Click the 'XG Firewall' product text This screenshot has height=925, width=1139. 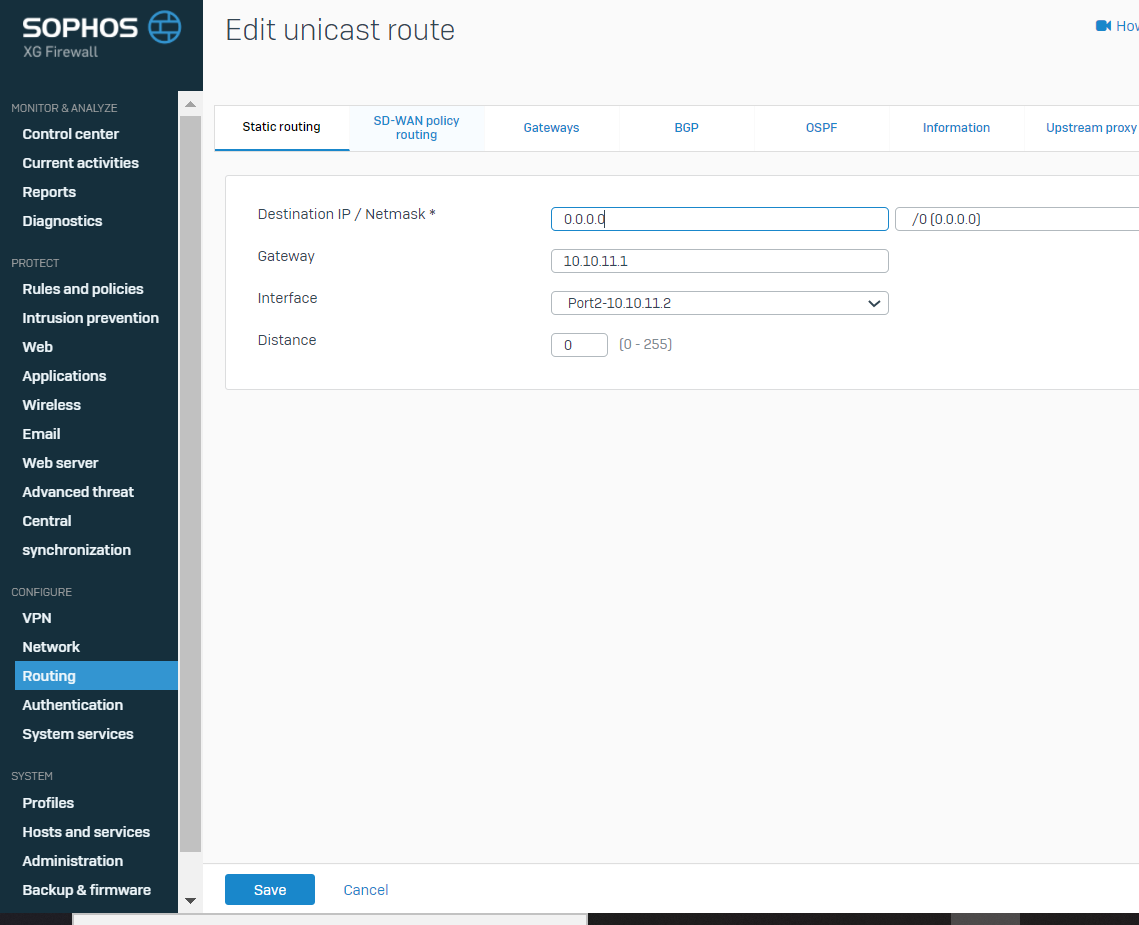coord(60,52)
